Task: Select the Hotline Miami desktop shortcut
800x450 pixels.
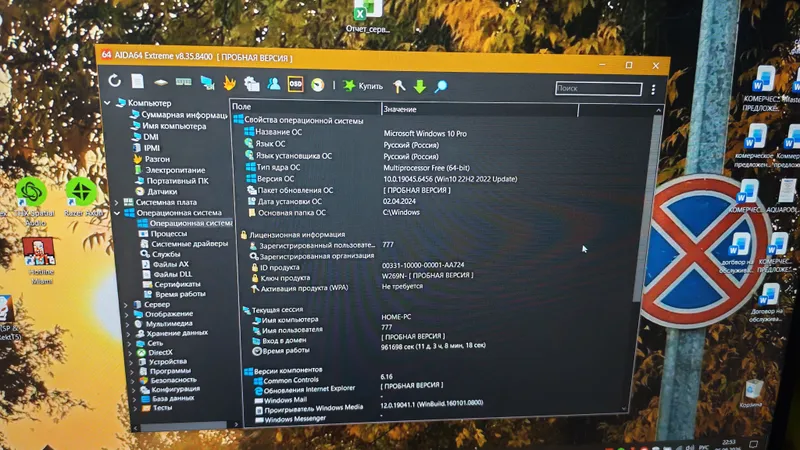Action: coord(39,261)
